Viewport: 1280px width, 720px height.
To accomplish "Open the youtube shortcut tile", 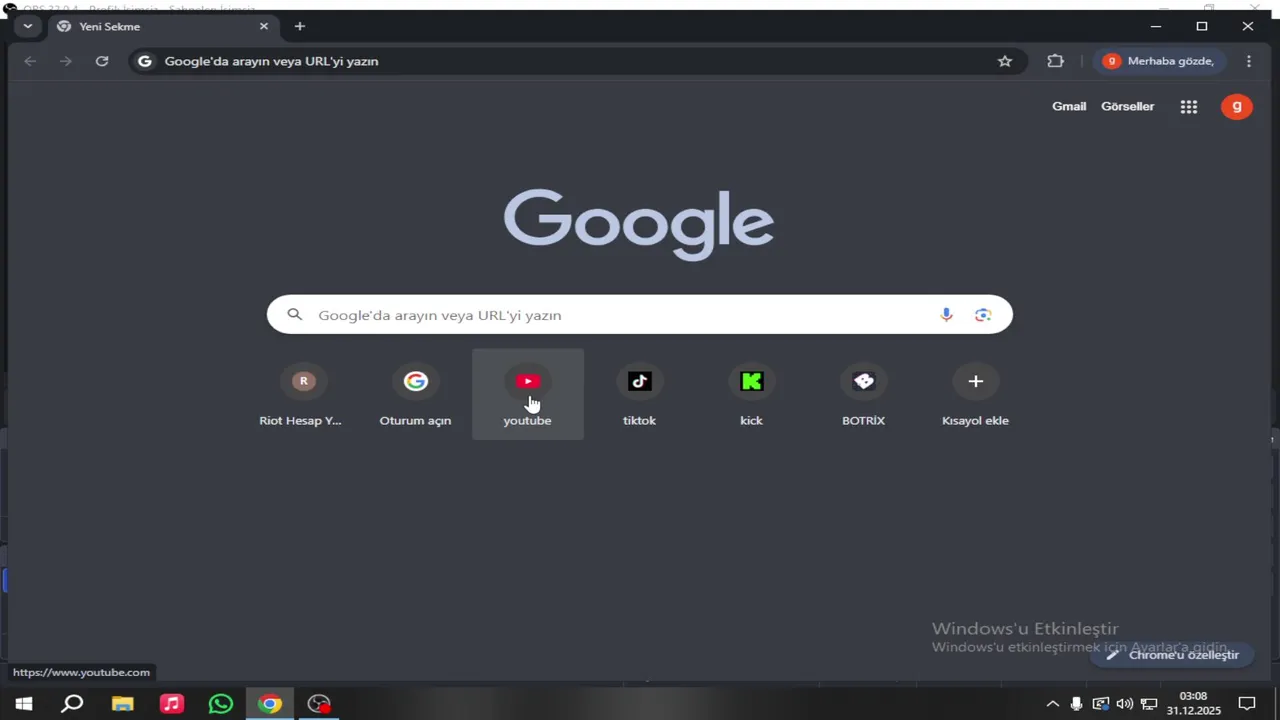I will pos(527,394).
